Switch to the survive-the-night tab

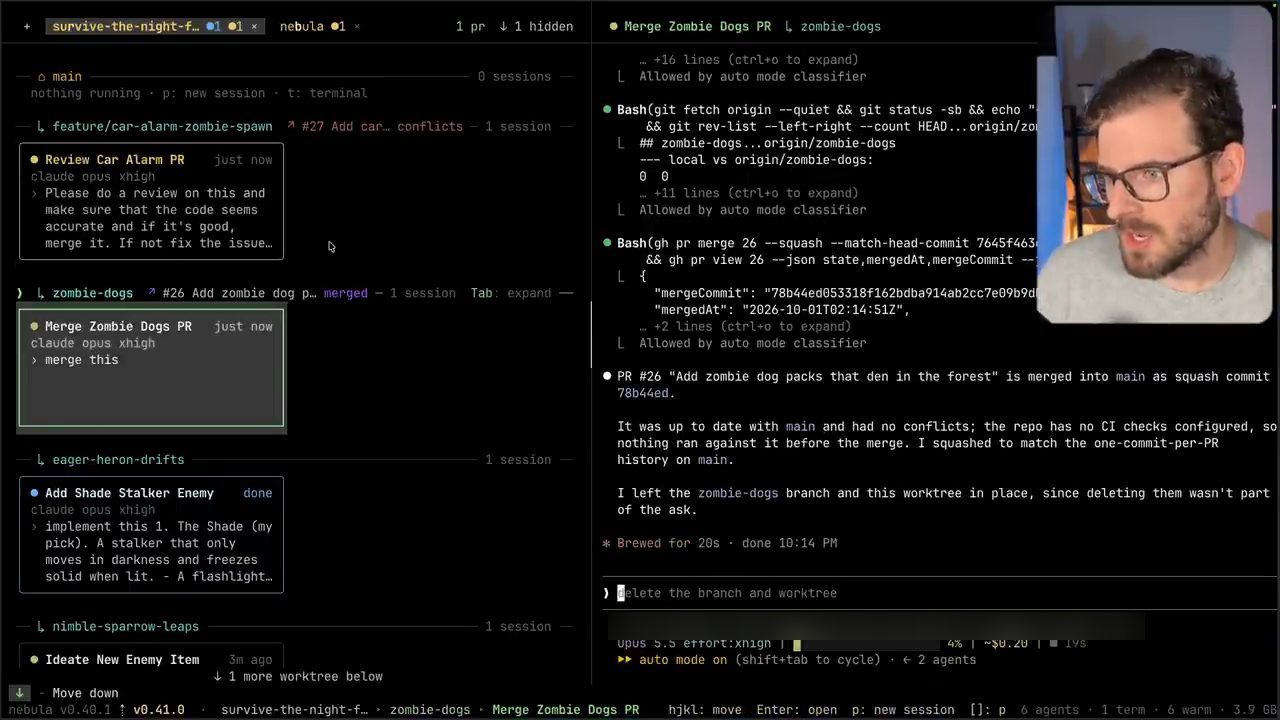(126, 26)
